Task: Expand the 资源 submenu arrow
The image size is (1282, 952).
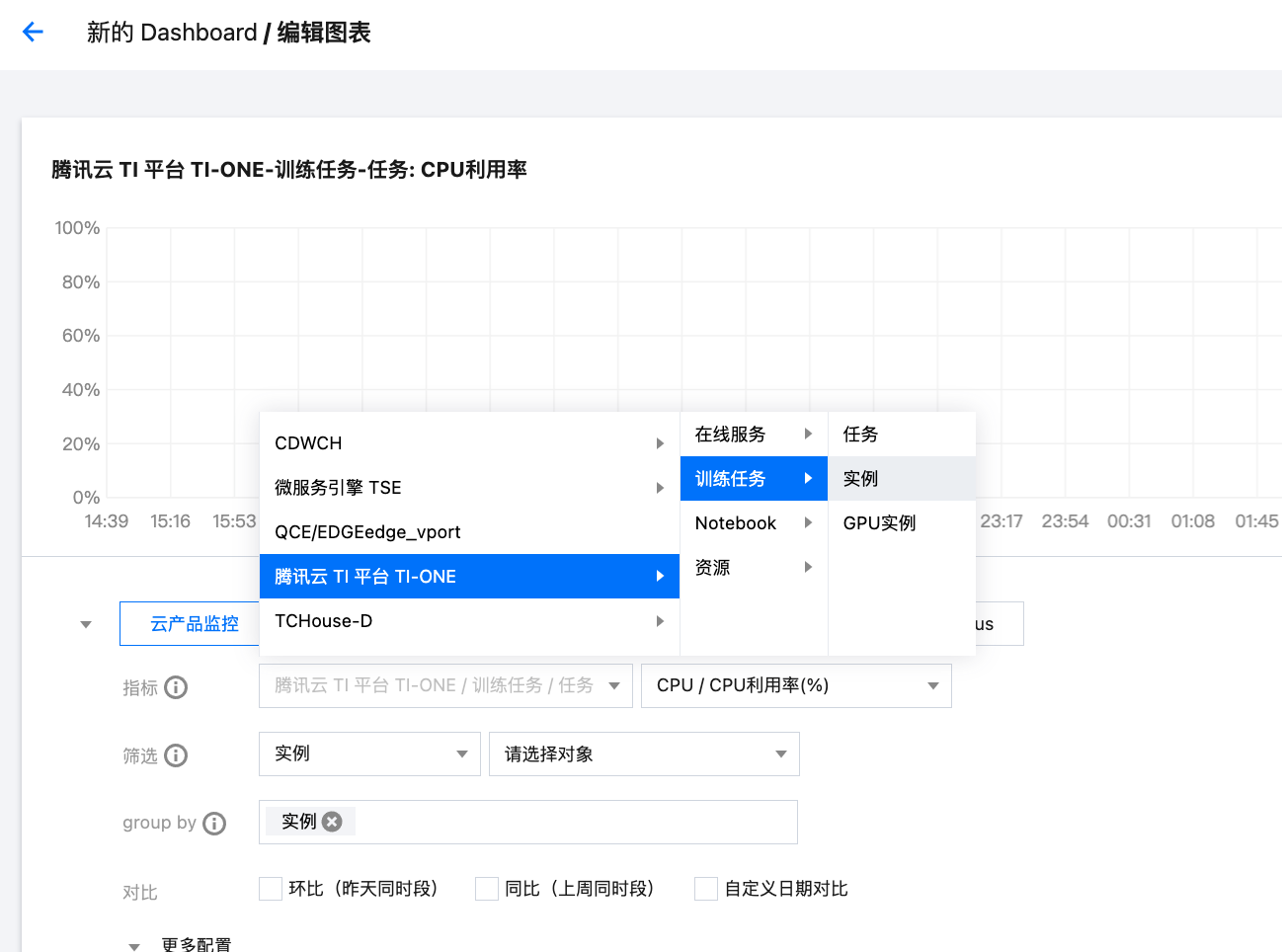Action: pos(808,567)
